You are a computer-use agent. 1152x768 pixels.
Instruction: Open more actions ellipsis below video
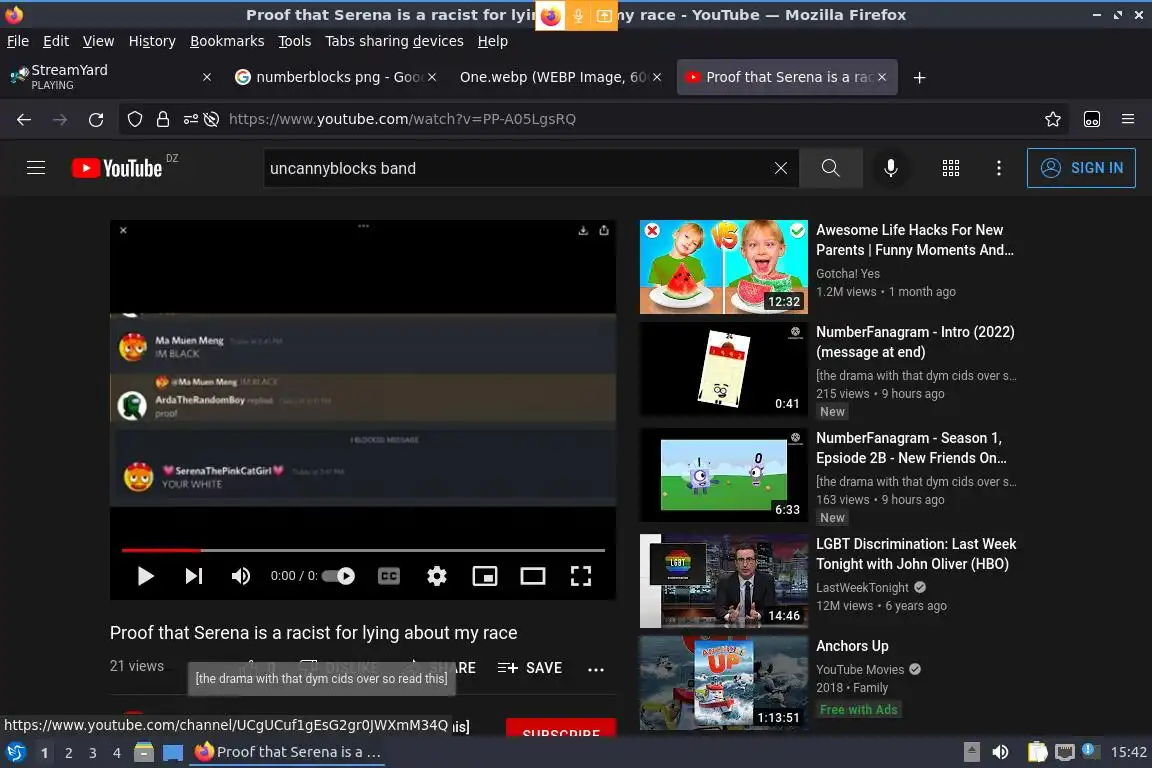click(596, 669)
